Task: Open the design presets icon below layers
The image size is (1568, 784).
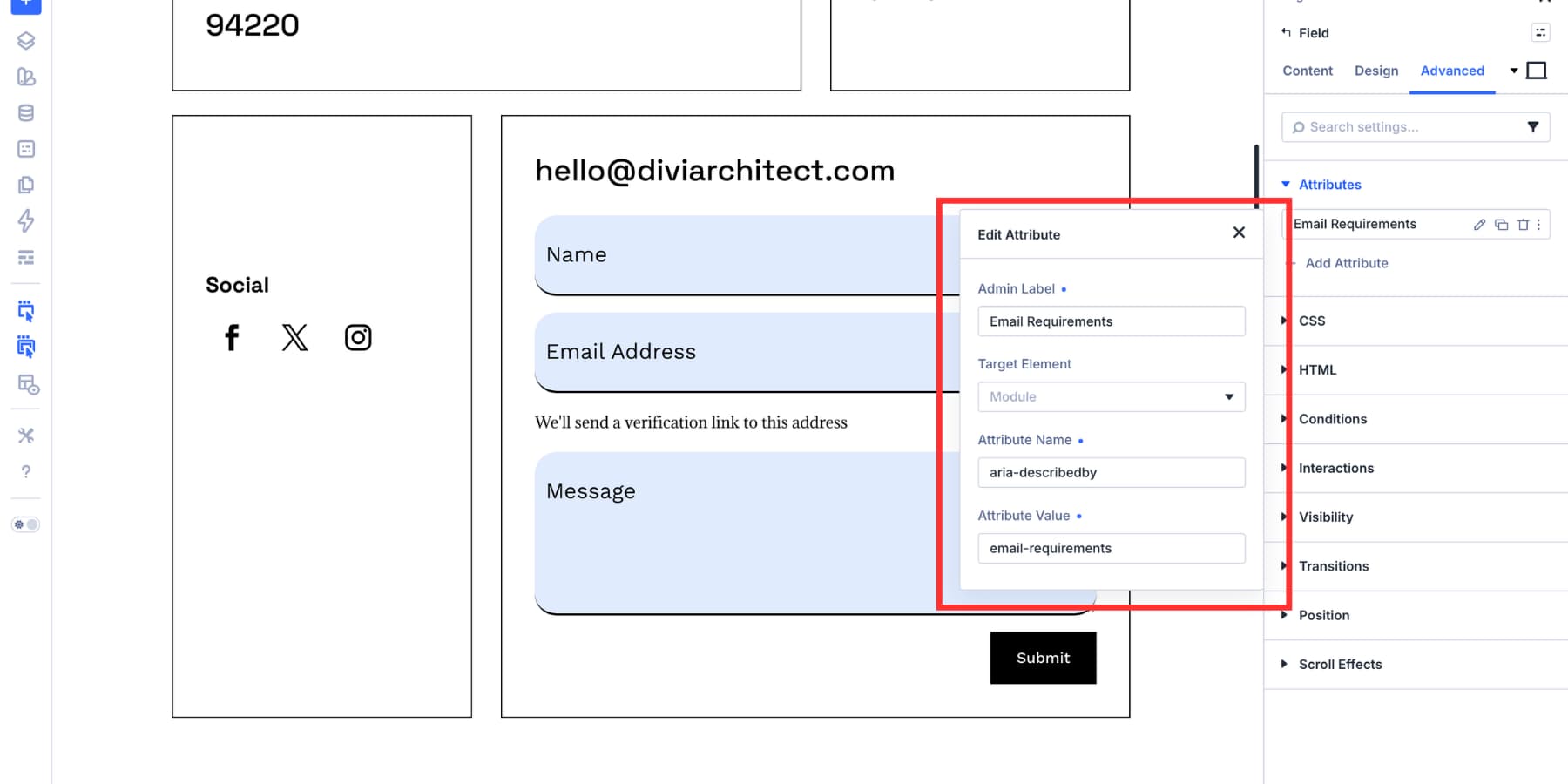Action: pos(26,77)
